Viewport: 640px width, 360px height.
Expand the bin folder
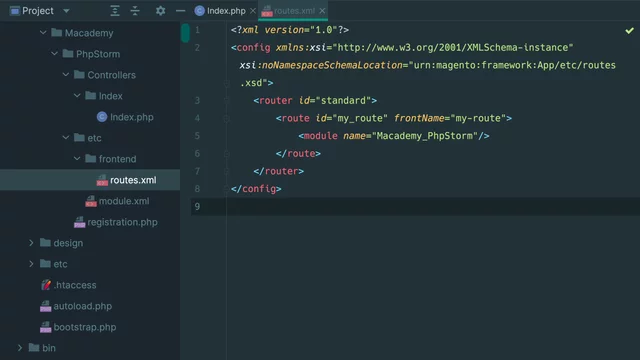[x=20, y=348]
